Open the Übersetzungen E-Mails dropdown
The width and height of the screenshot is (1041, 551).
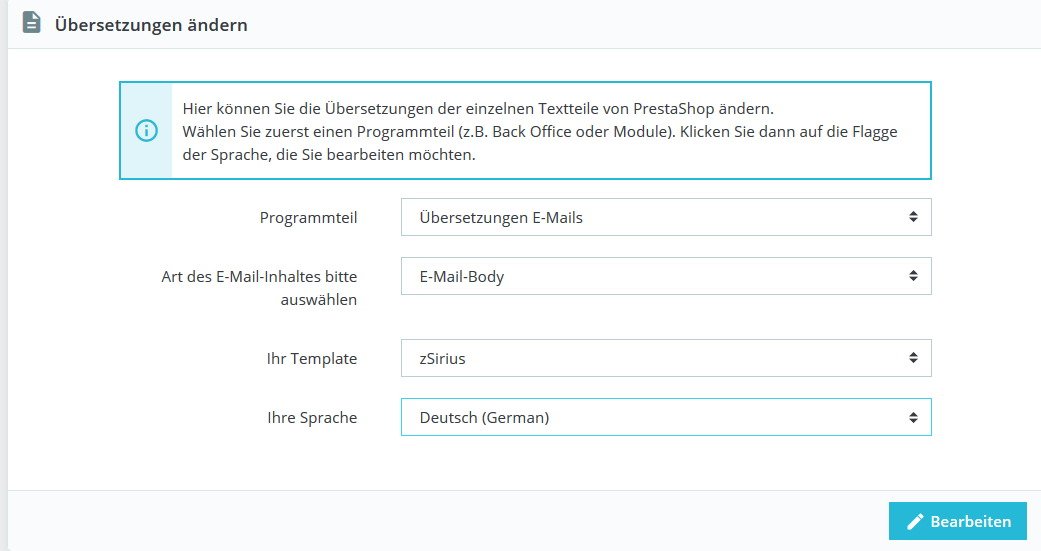click(665, 217)
